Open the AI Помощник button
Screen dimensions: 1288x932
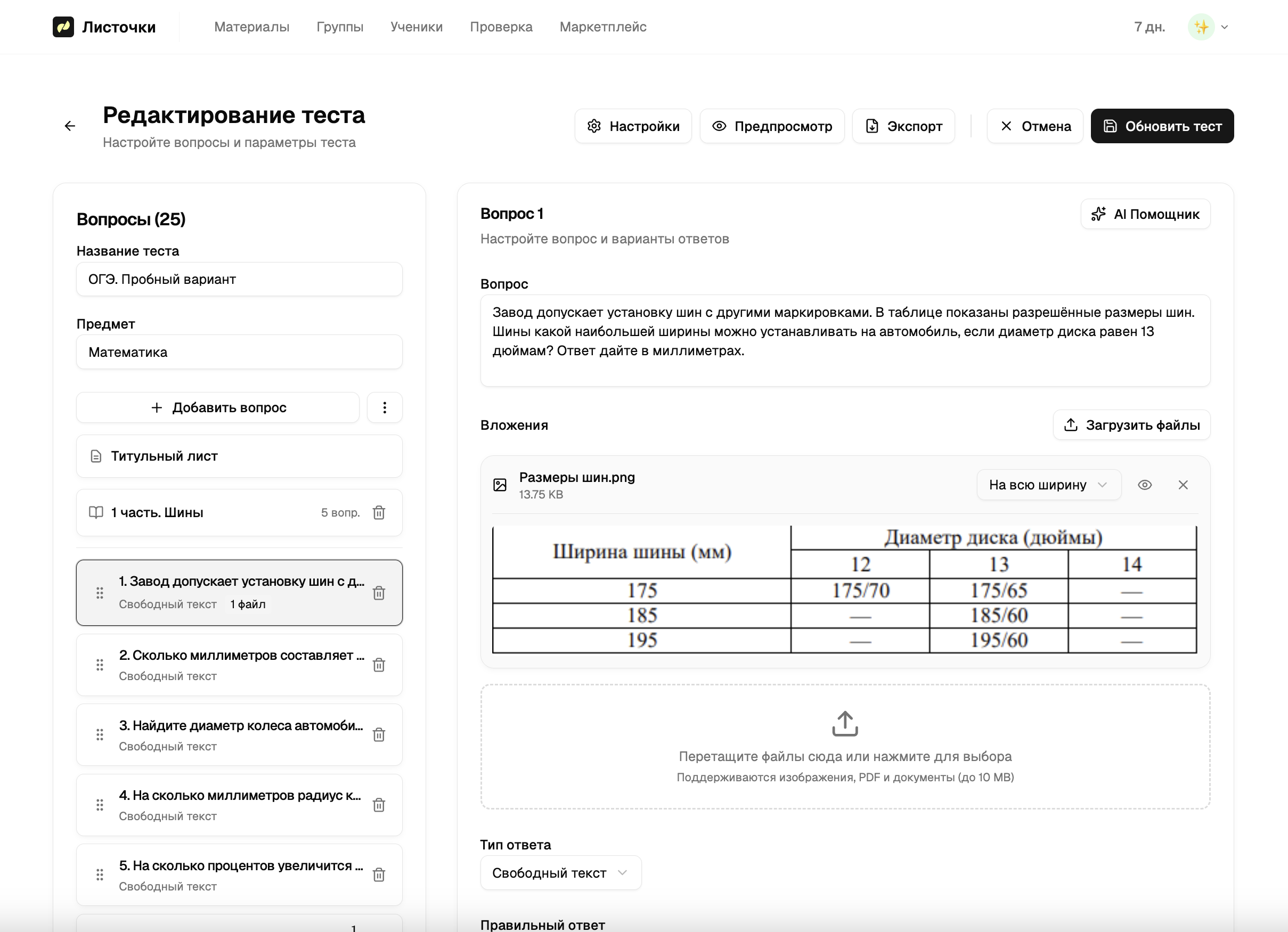pyautogui.click(x=1145, y=214)
